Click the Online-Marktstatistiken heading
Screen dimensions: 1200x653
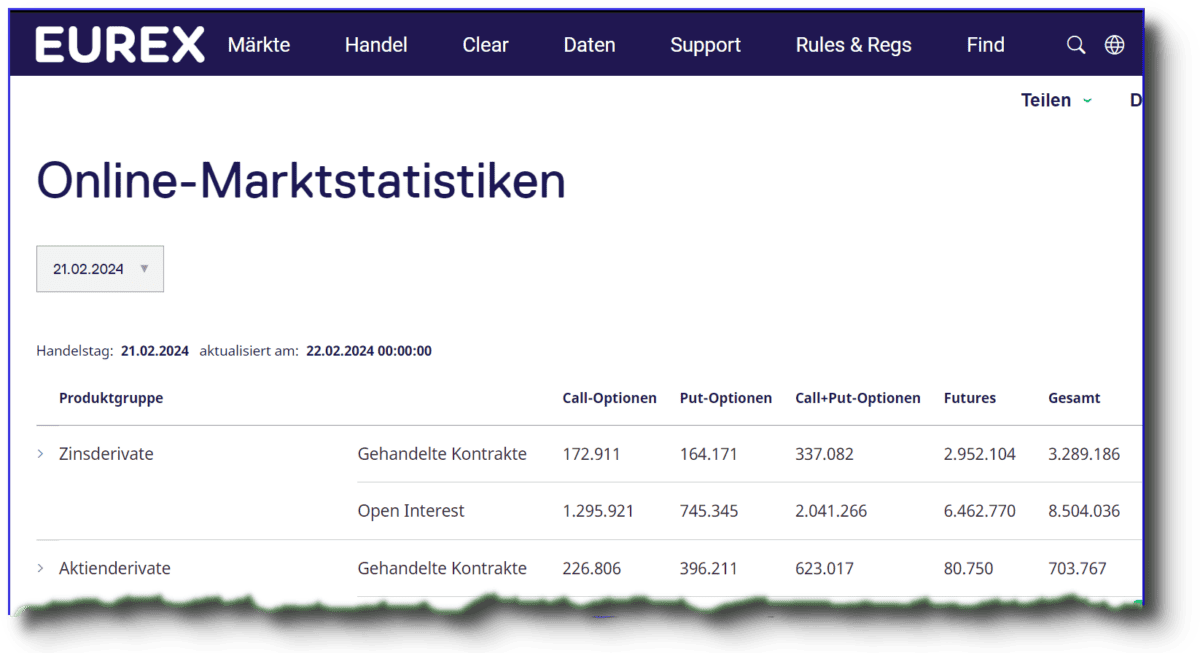(x=300, y=181)
